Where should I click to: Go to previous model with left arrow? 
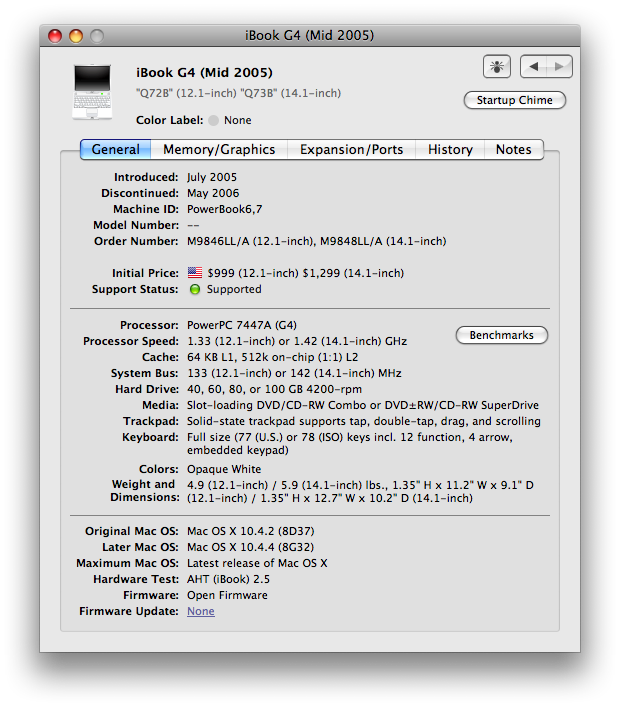coord(533,67)
